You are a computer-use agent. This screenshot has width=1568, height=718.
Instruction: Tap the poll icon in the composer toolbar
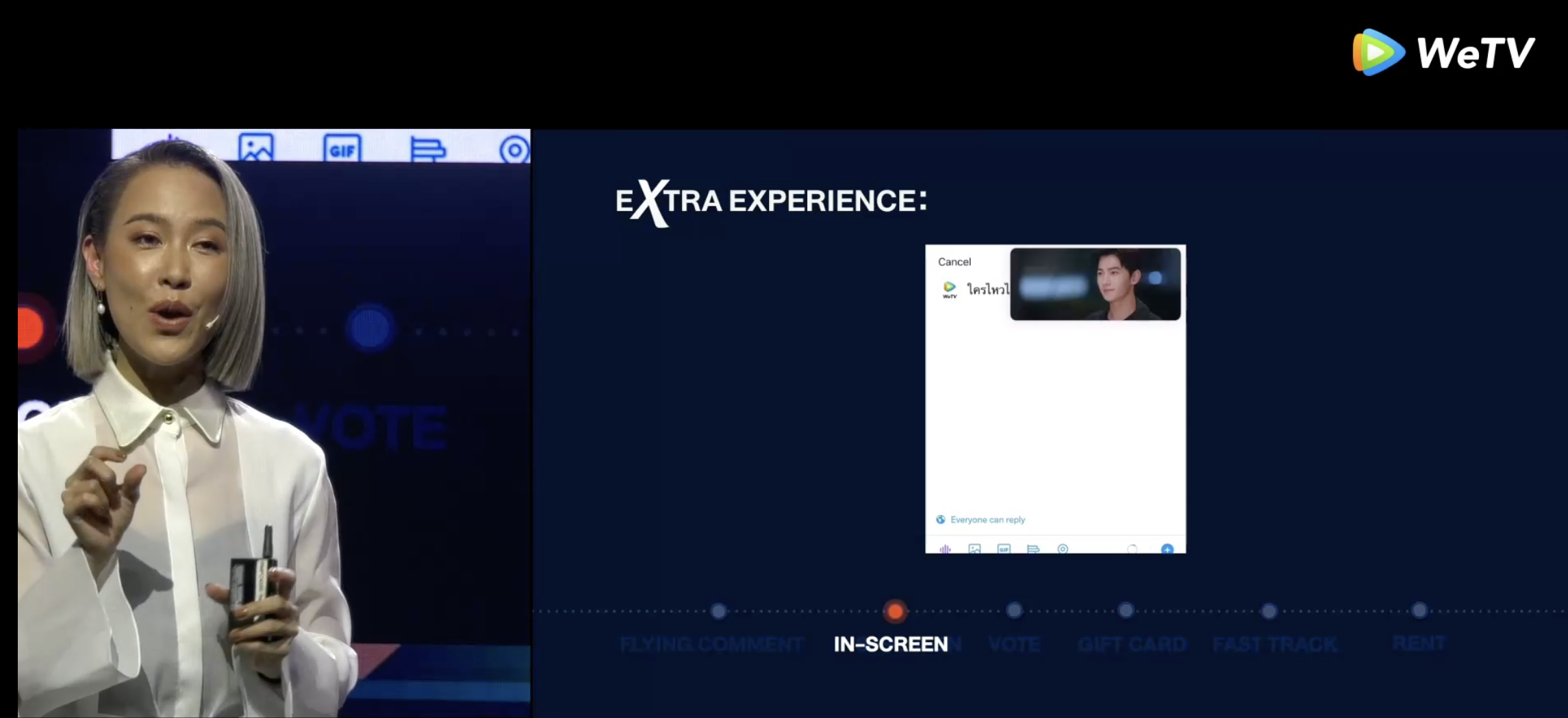tap(1033, 549)
